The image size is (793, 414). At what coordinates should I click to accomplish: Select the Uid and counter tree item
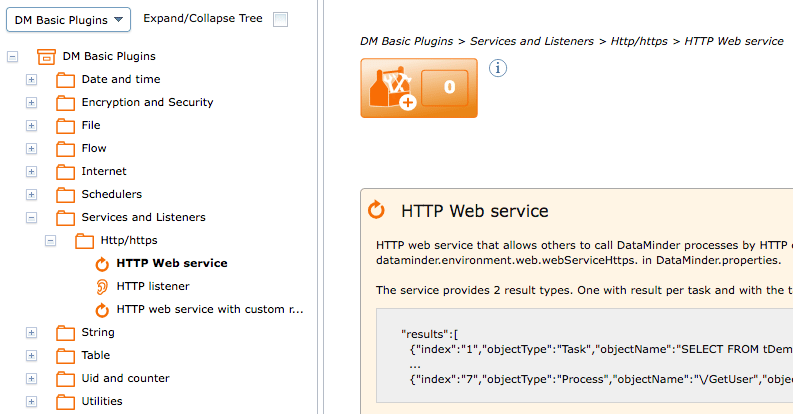pos(125,378)
